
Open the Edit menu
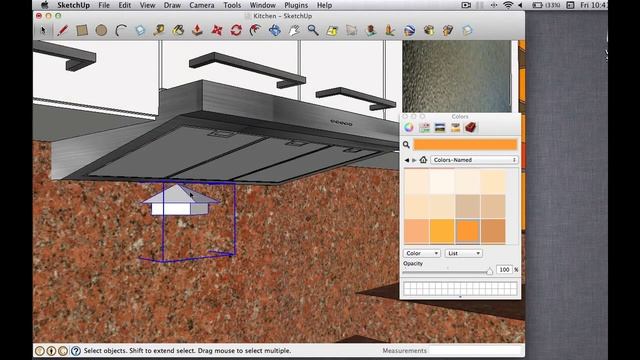pos(124,5)
